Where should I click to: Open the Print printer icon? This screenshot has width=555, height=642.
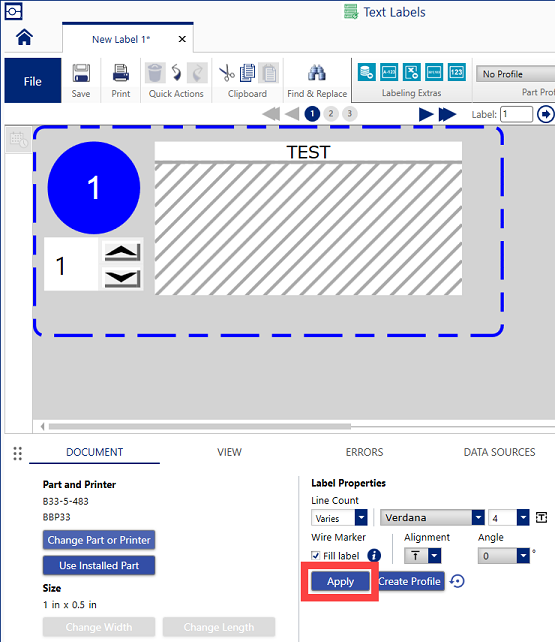tap(121, 74)
